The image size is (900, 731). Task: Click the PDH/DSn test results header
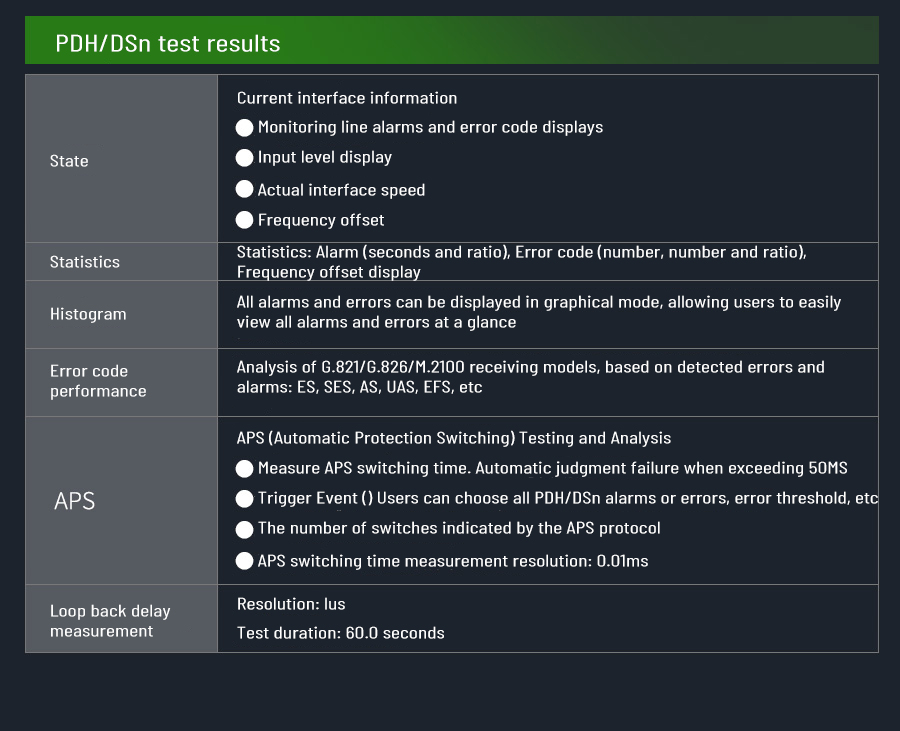point(168,44)
